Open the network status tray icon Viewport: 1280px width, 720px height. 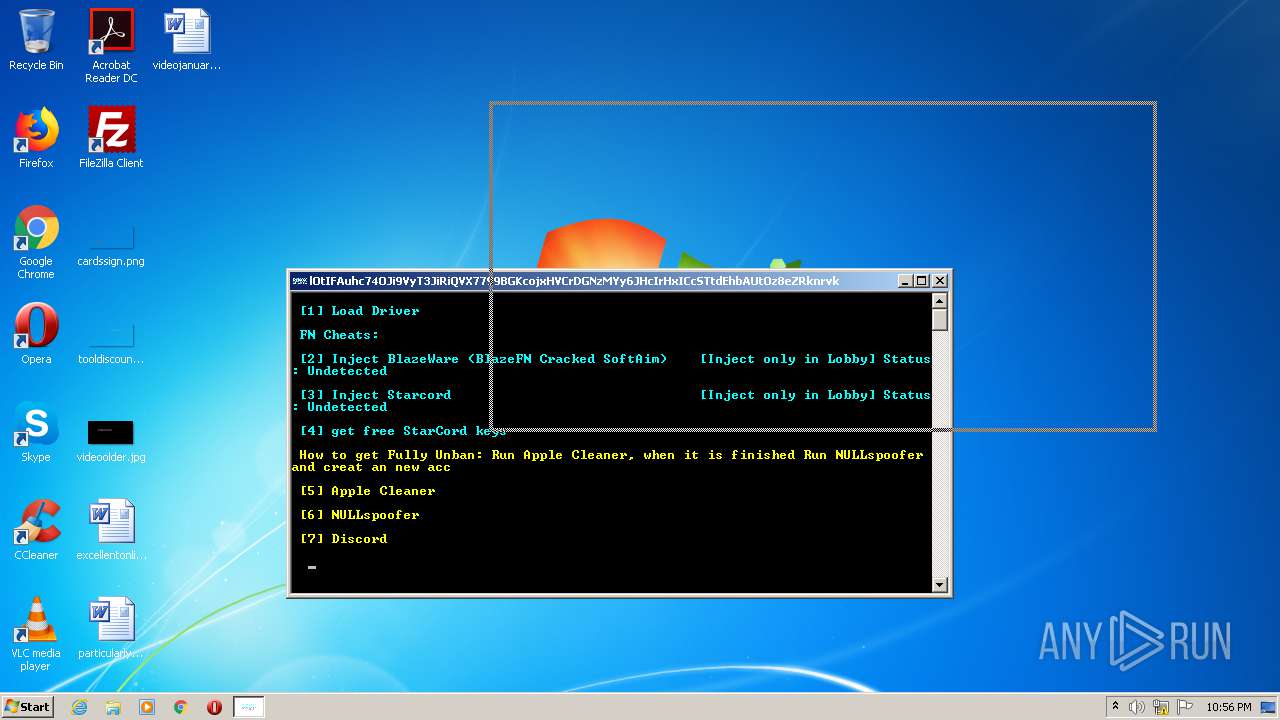pyautogui.click(x=1161, y=707)
